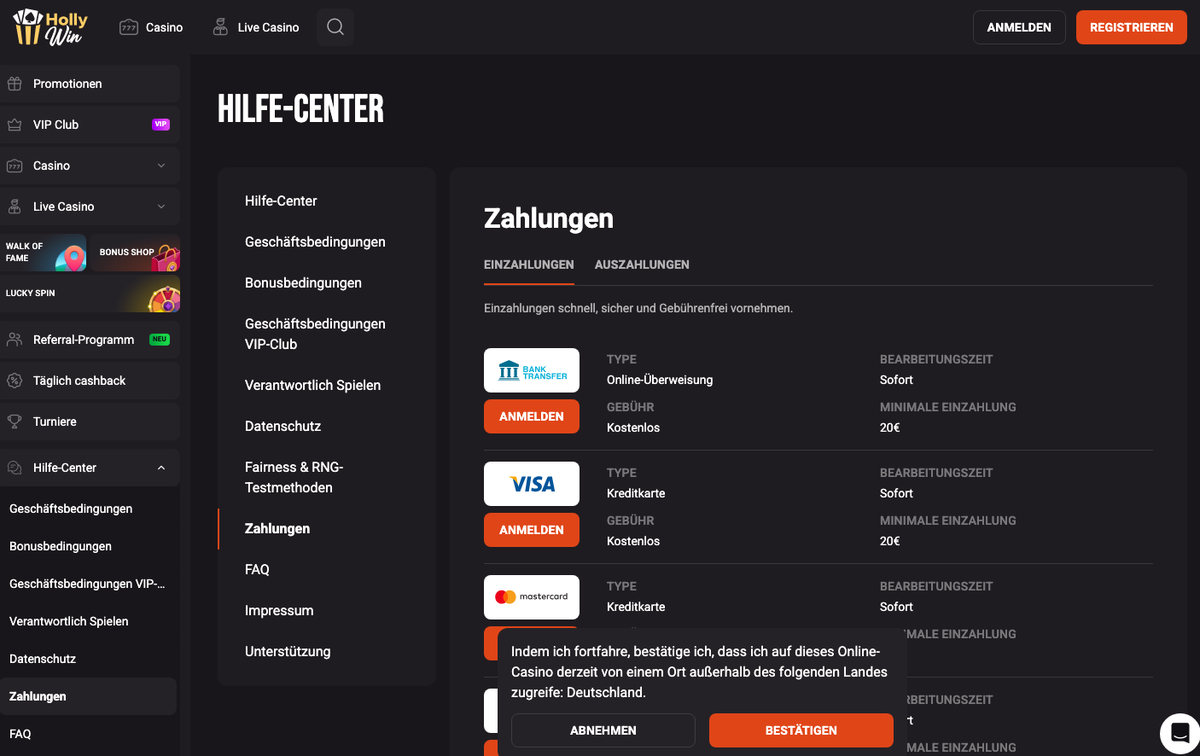This screenshot has width=1200, height=756.
Task: Open live chat support bubble
Action: [1179, 733]
